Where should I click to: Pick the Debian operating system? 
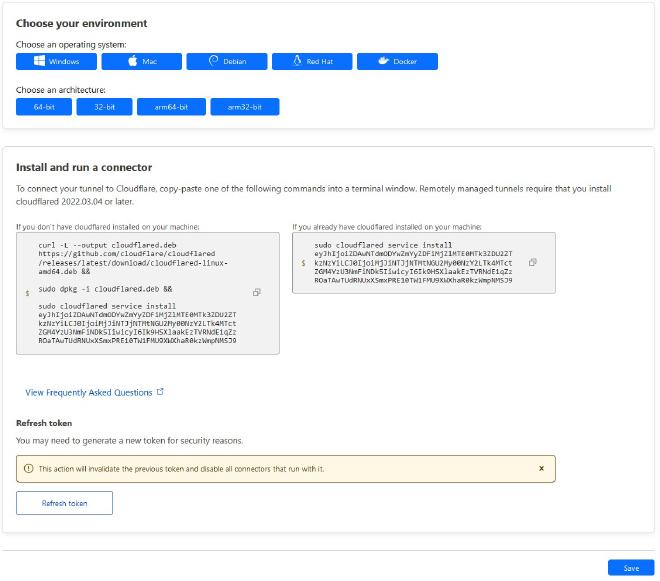click(x=227, y=61)
